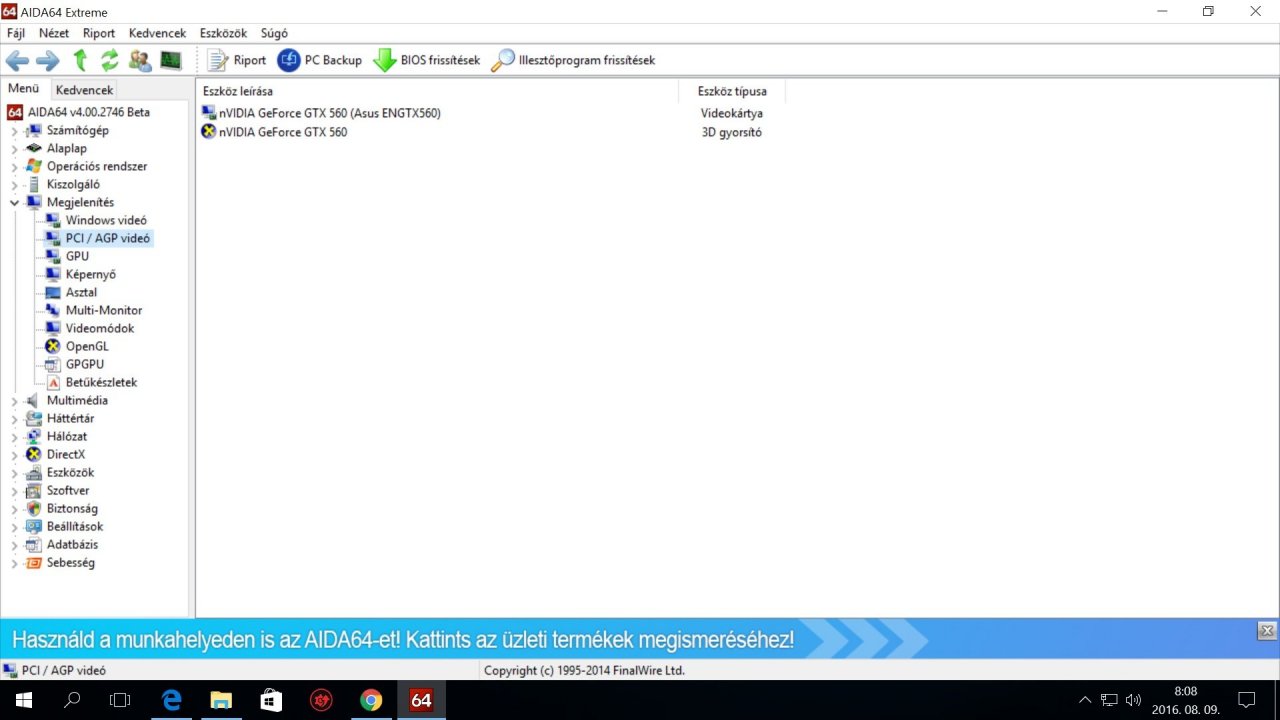This screenshot has width=1280, height=720.
Task: Click the Betűkészletek font icon
Action: click(x=53, y=382)
